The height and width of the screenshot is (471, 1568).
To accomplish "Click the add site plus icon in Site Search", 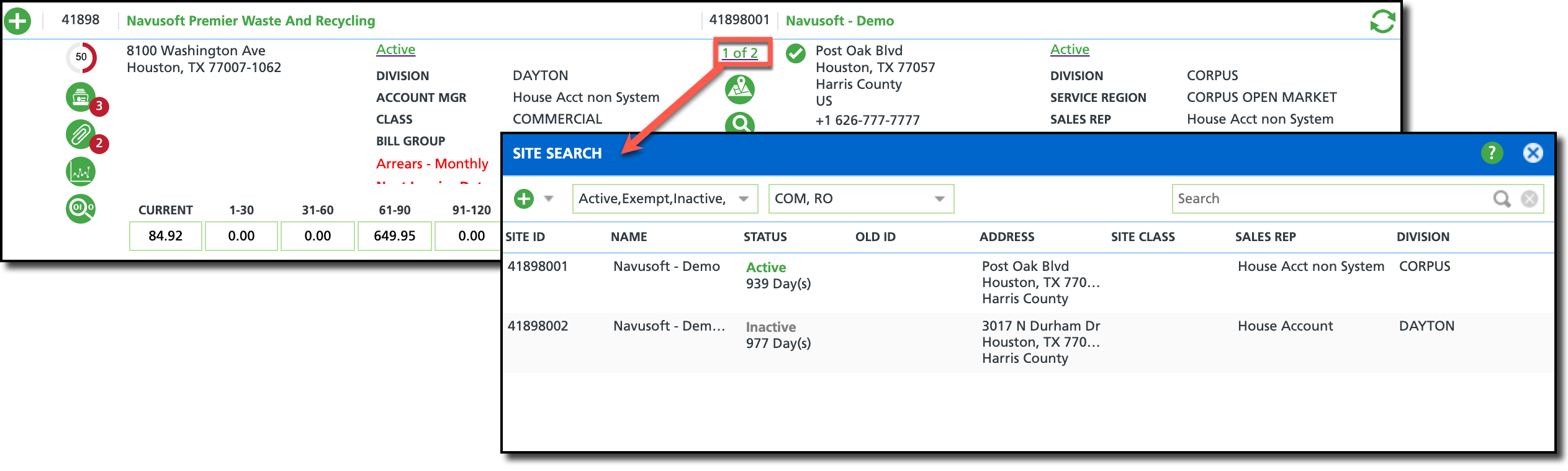I will (524, 199).
